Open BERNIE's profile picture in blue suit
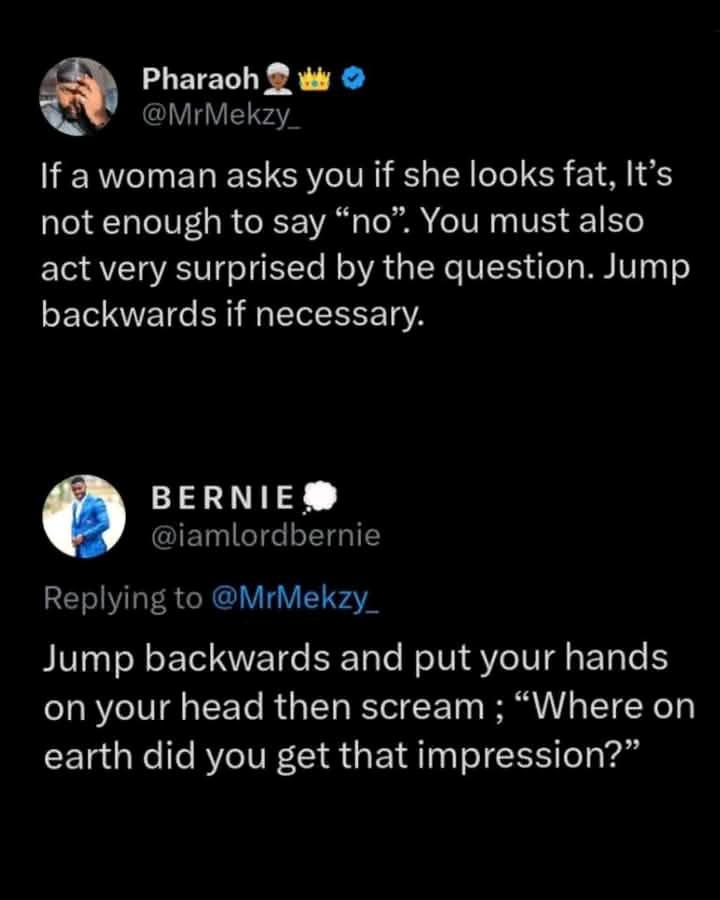Screen dimensions: 720x900 (84, 517)
